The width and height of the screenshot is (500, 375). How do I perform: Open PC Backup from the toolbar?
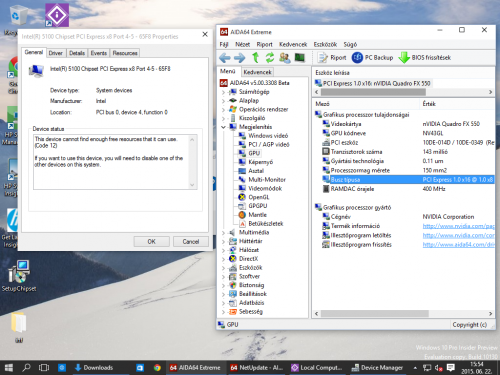373,58
